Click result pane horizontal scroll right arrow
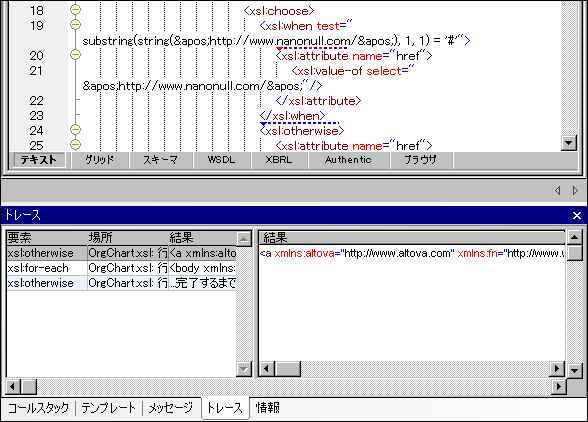The height and width of the screenshot is (422, 588). coord(557,369)
